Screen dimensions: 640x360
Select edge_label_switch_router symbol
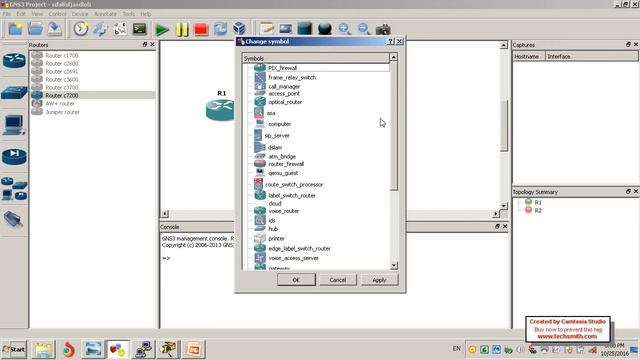pyautogui.click(x=299, y=248)
